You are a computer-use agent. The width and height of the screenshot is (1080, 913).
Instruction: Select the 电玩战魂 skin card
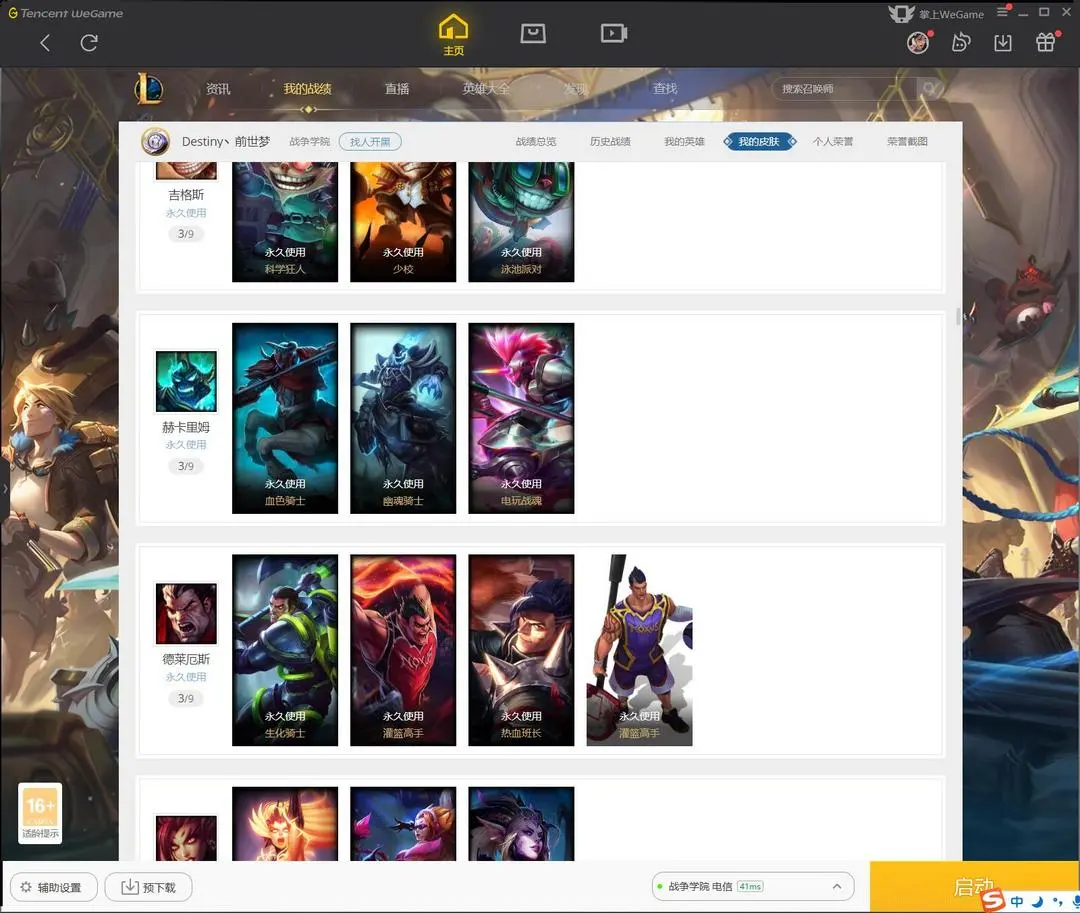521,418
